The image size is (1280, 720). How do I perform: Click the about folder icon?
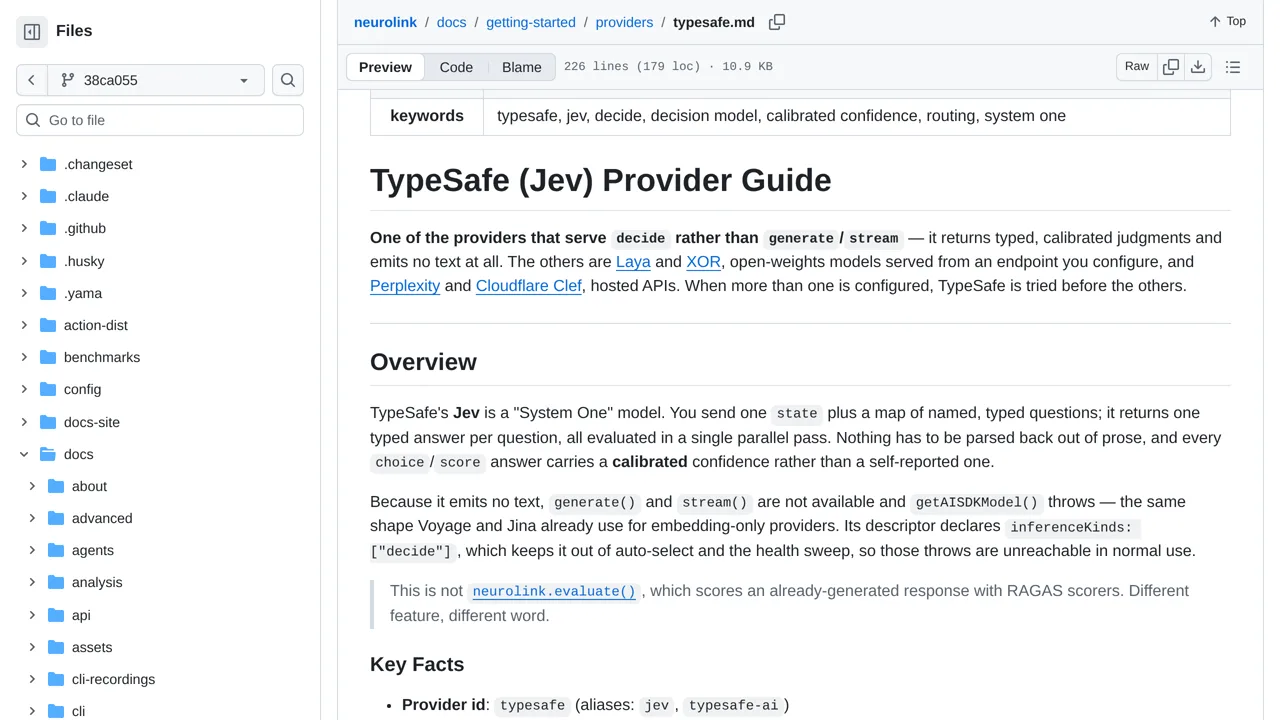(56, 486)
